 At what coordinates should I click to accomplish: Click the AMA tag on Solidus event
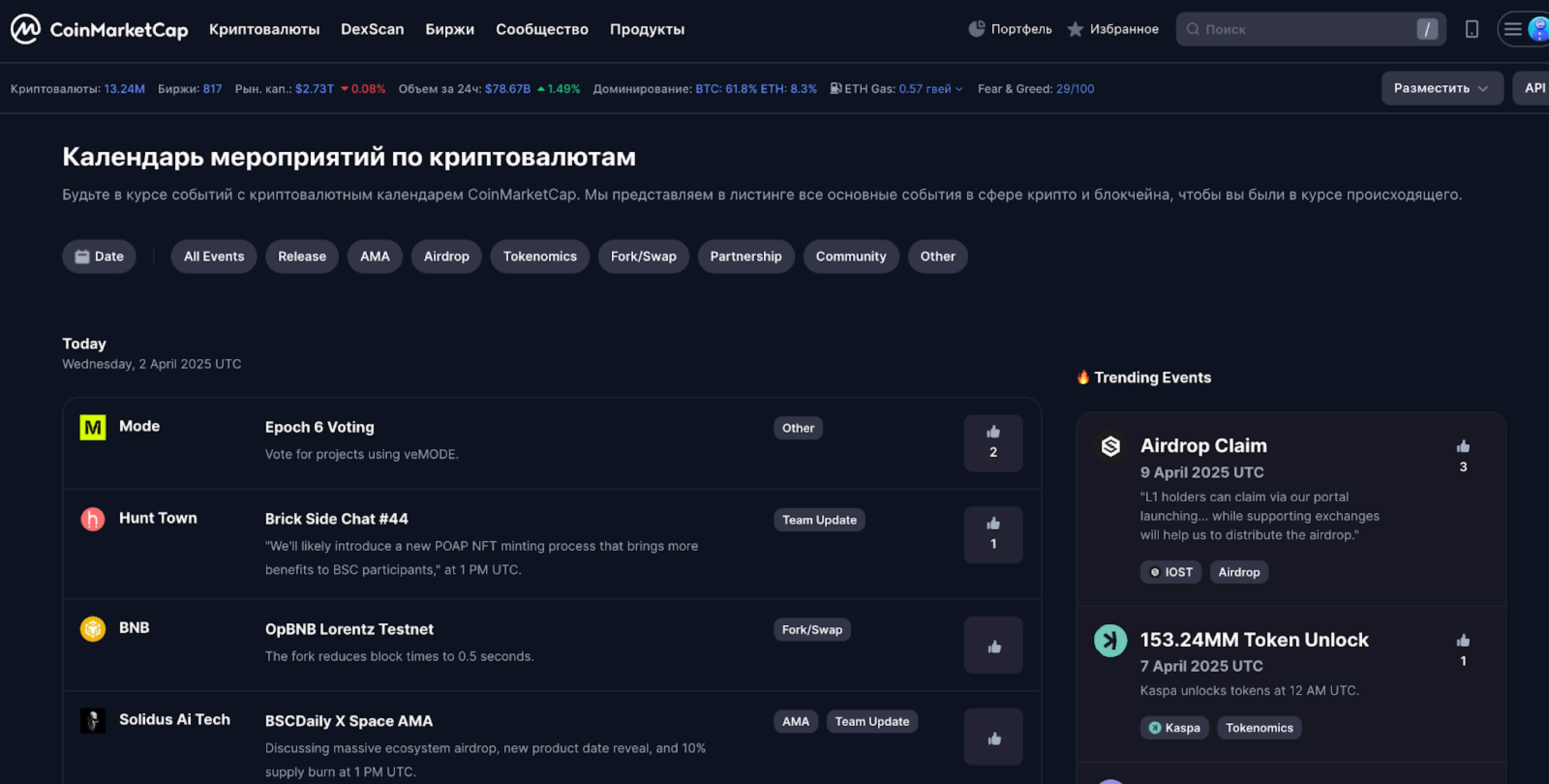(x=795, y=721)
